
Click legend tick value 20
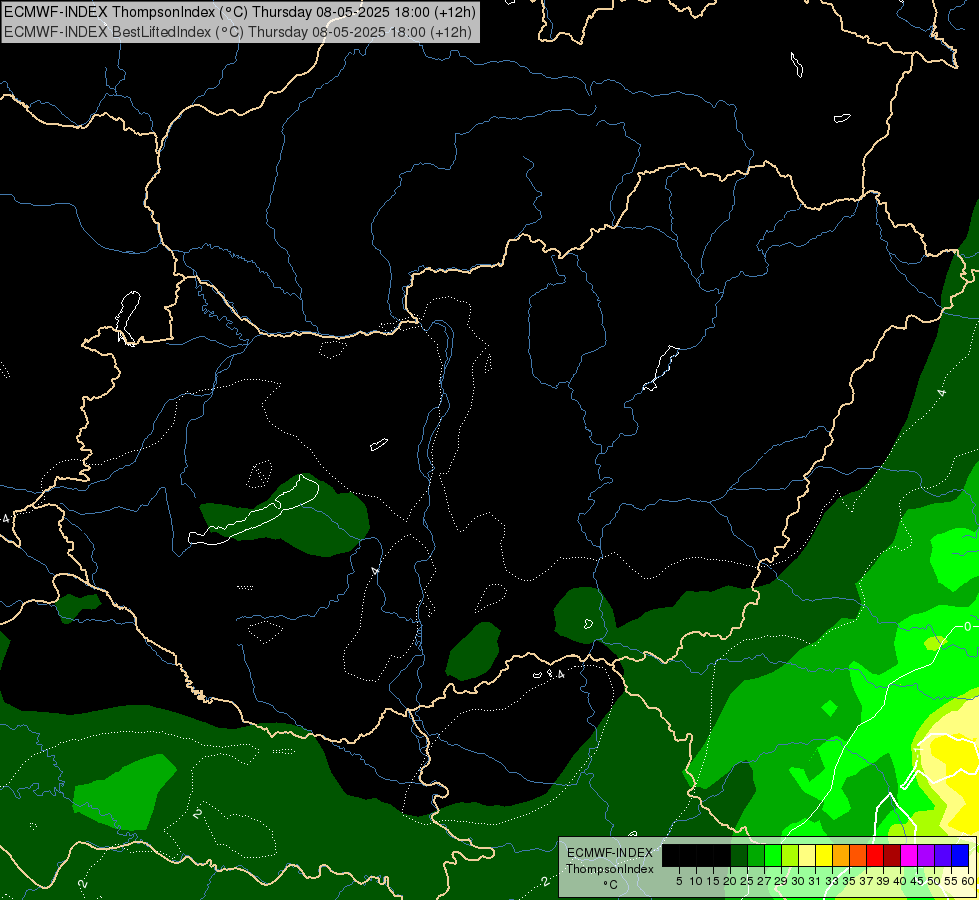point(730,881)
